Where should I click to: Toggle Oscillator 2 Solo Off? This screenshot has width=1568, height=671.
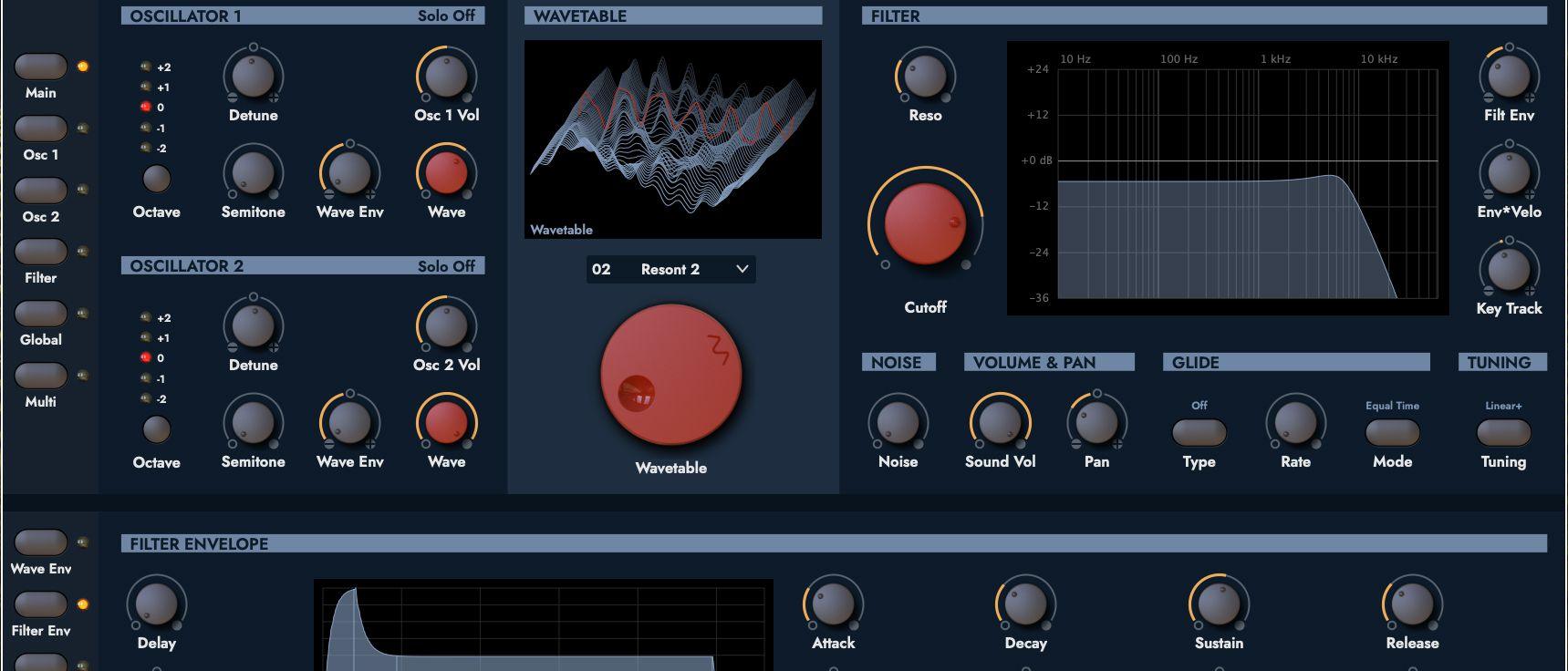(446, 266)
